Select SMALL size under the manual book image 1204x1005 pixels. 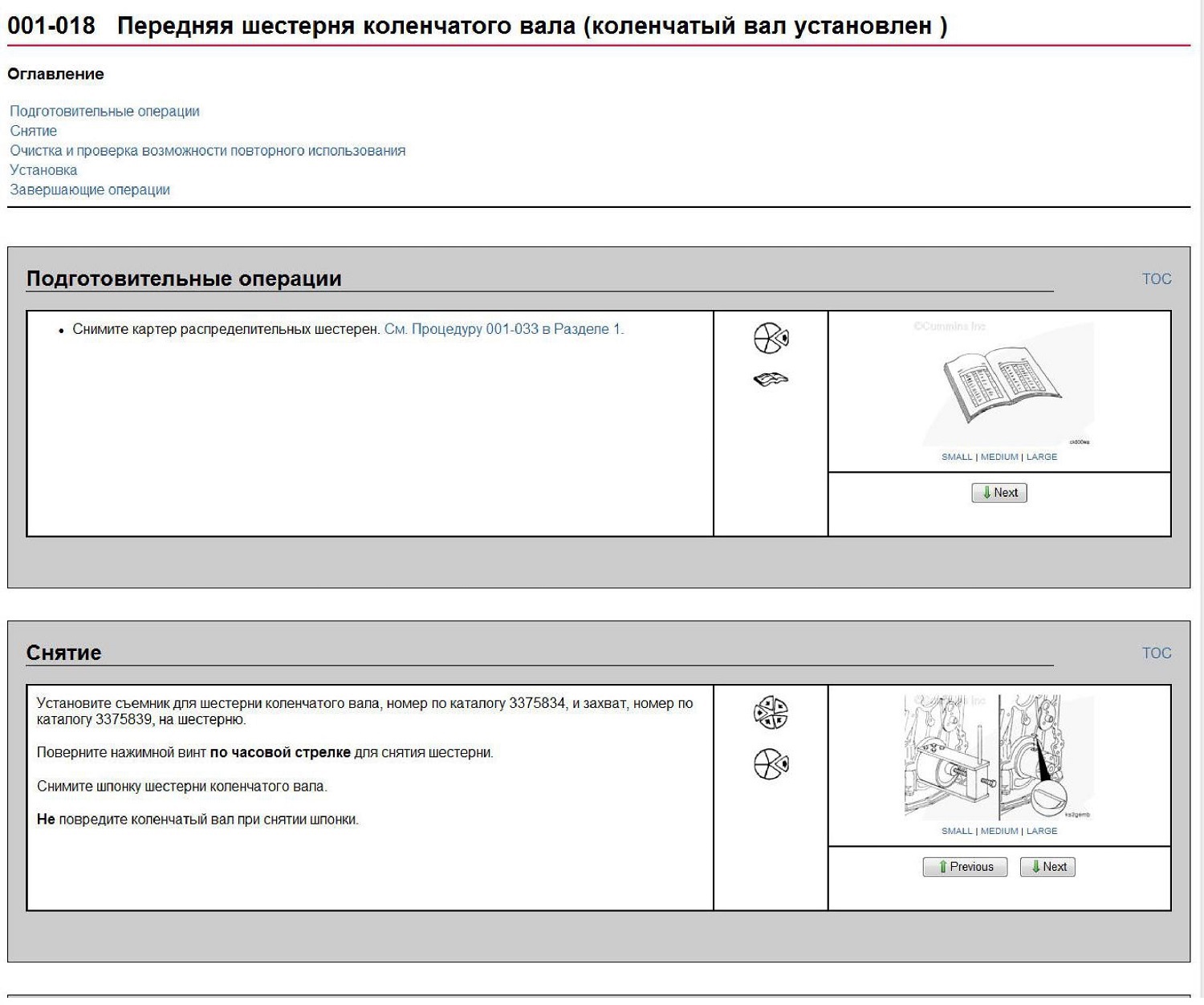pos(957,457)
